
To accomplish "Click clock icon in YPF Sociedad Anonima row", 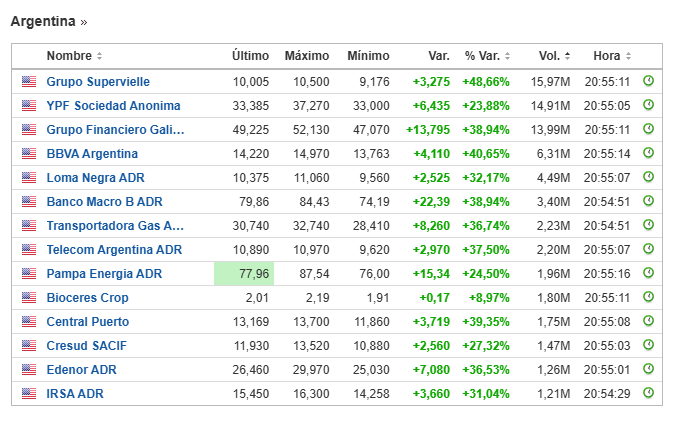I will (x=649, y=105).
